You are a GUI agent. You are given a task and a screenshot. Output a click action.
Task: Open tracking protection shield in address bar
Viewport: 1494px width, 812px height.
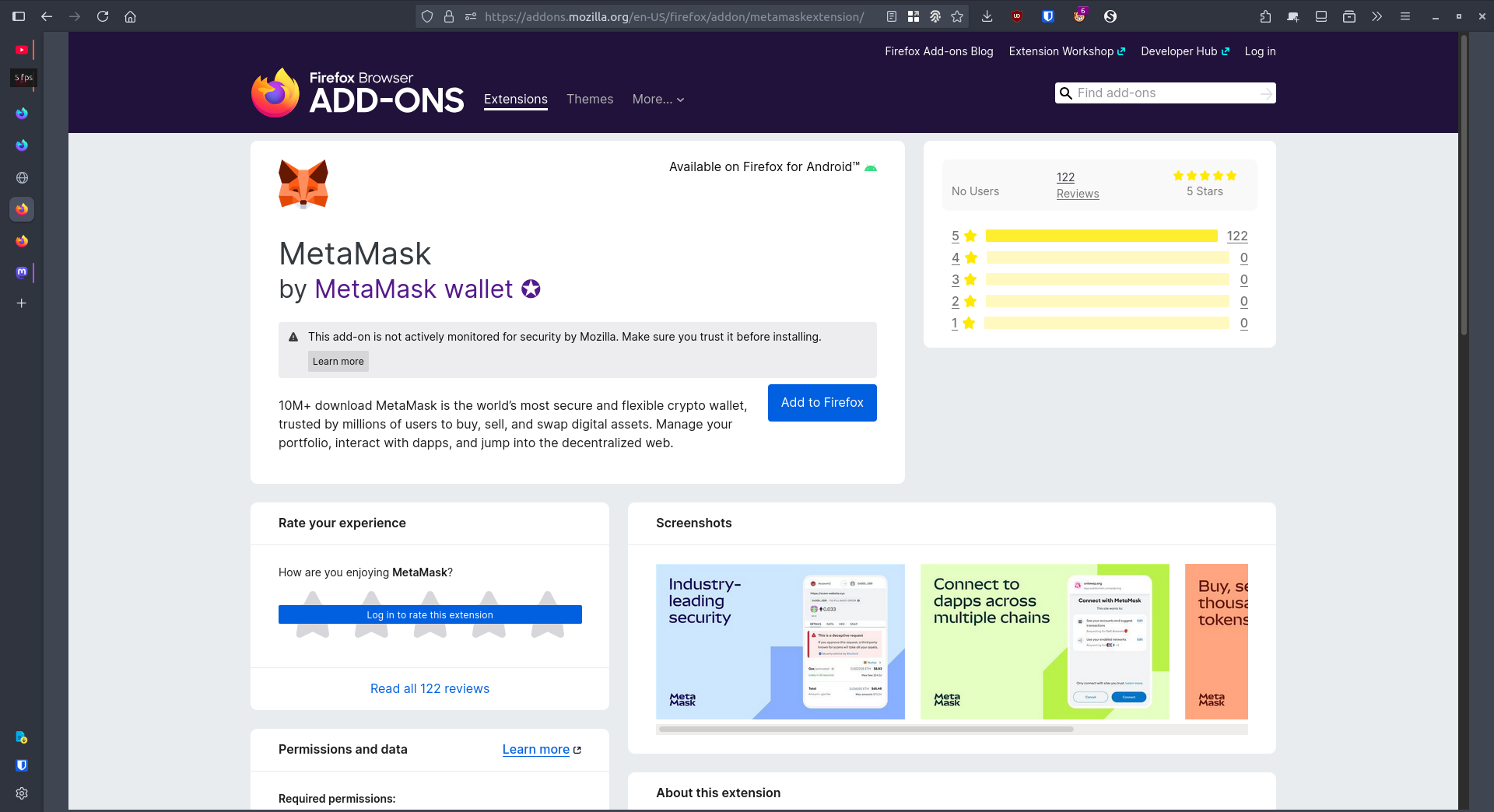(427, 16)
